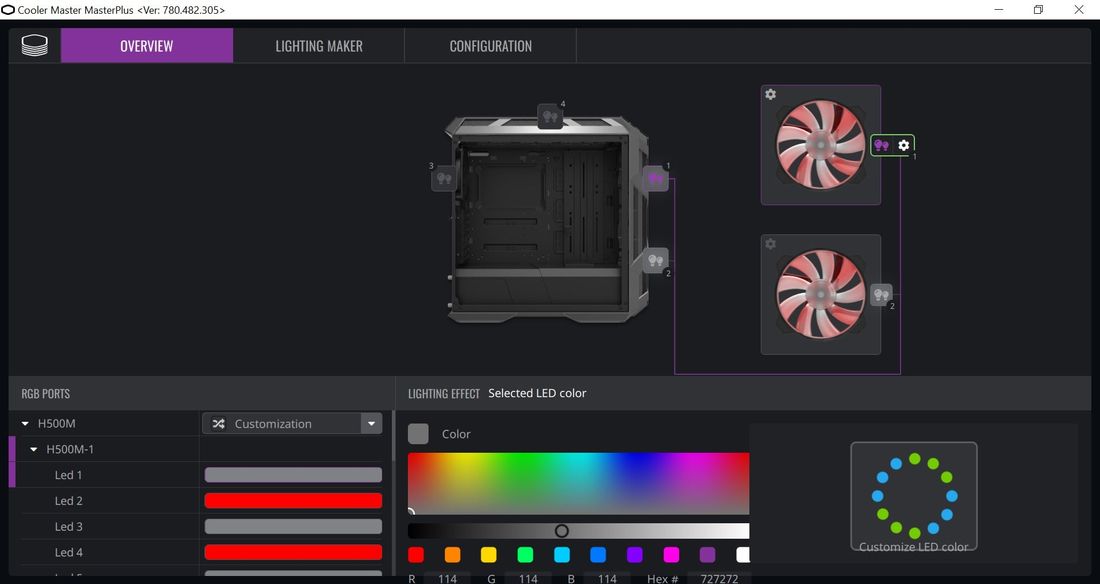Click the shuffle icon in Customization box
Viewport: 1100px width, 584px height.
219,424
